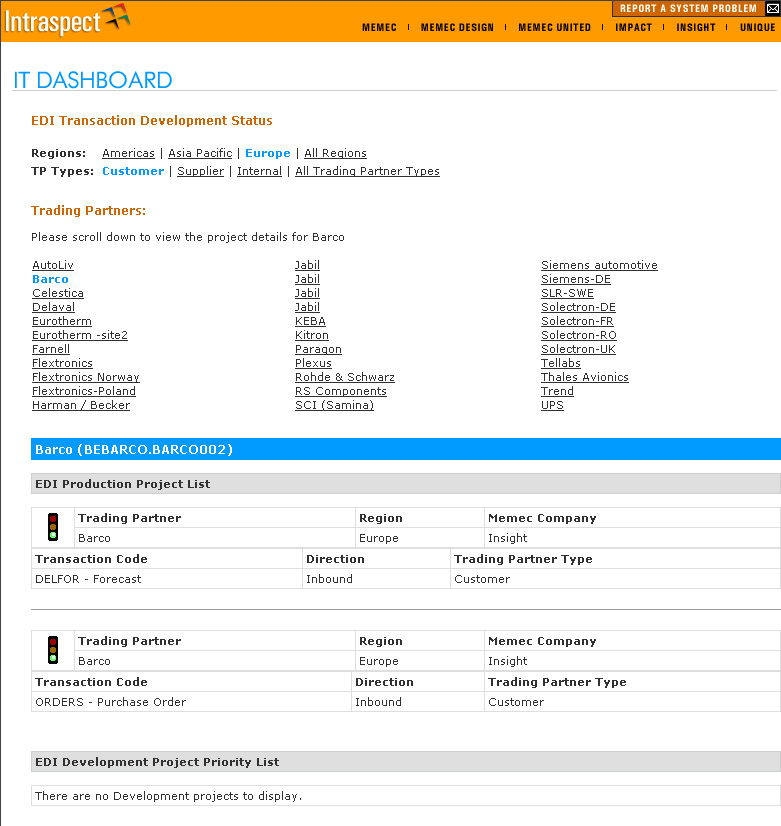The height and width of the screenshot is (826, 781).
Task: Open Report a System Problem
Action: click(x=688, y=8)
